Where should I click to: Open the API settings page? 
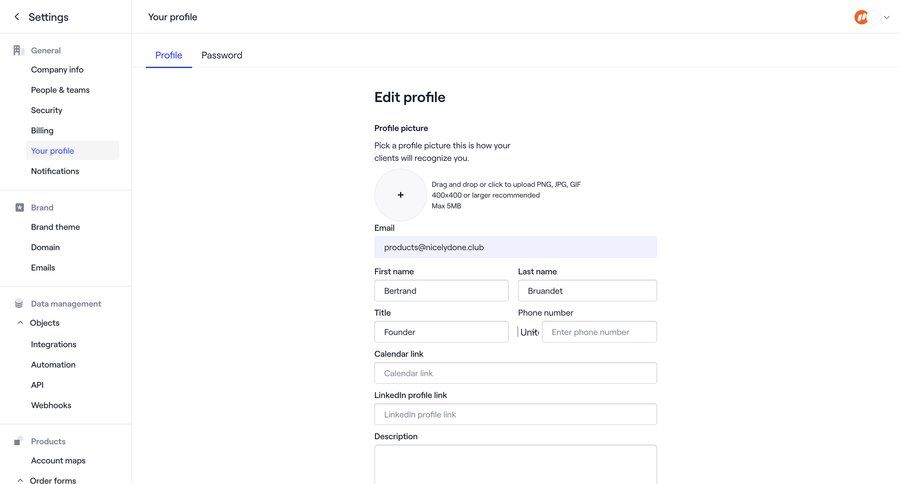point(37,385)
